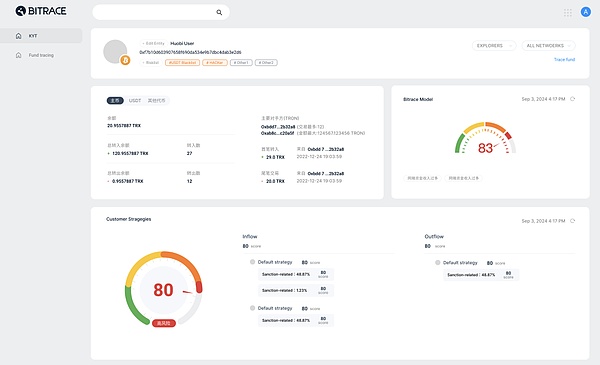Click the orange #HACKer tag
Image resolution: width=600 pixels, height=365 pixels.
click(215, 62)
